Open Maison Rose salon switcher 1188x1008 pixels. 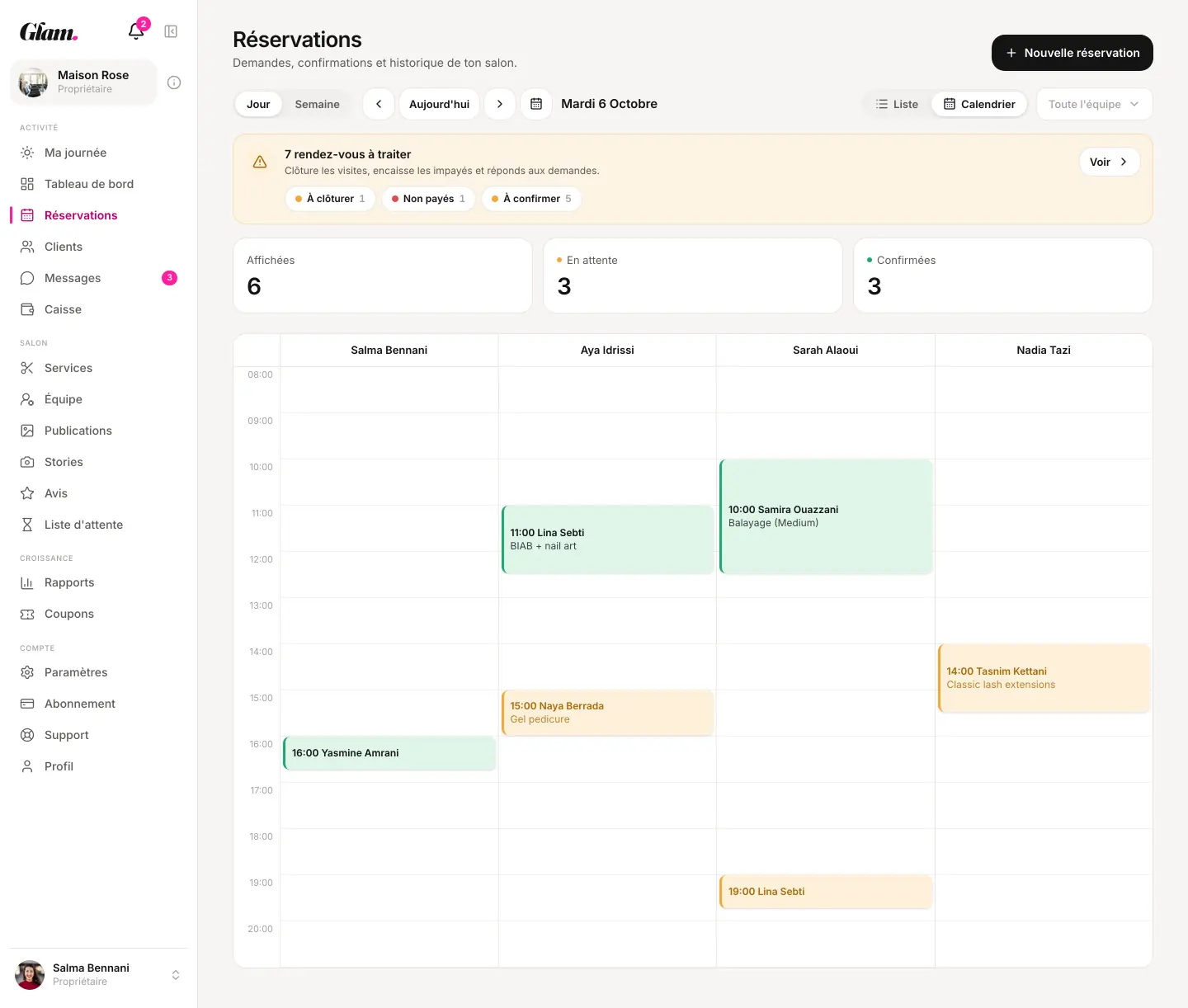pos(83,82)
